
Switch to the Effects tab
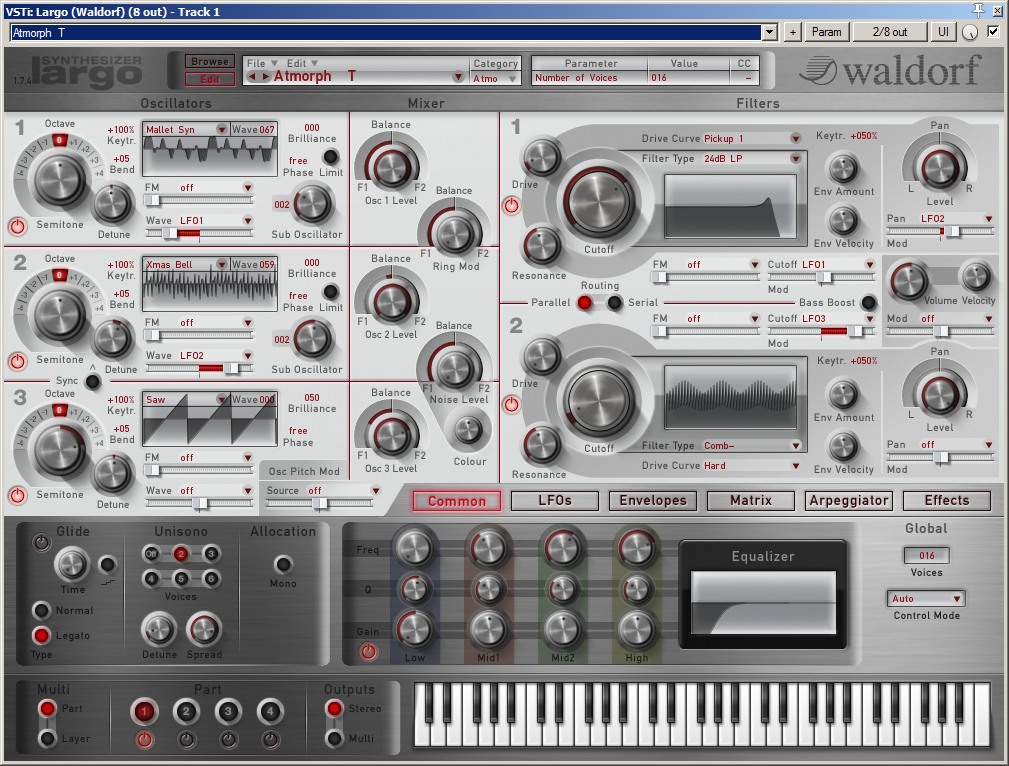tap(947, 500)
